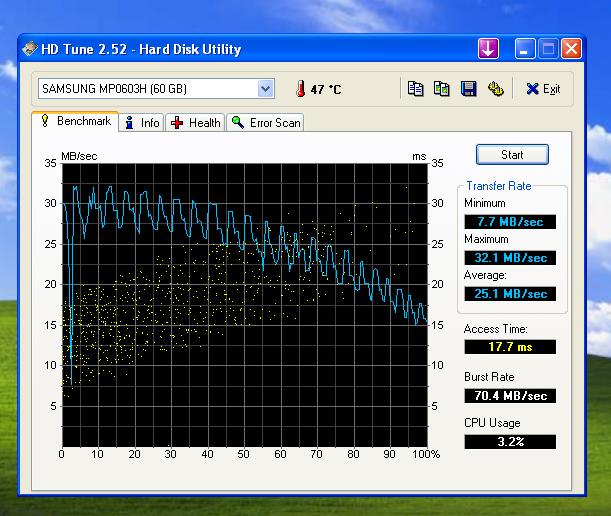Click the save screenshot floppy disk icon
This screenshot has width=611, height=516.
(468, 89)
